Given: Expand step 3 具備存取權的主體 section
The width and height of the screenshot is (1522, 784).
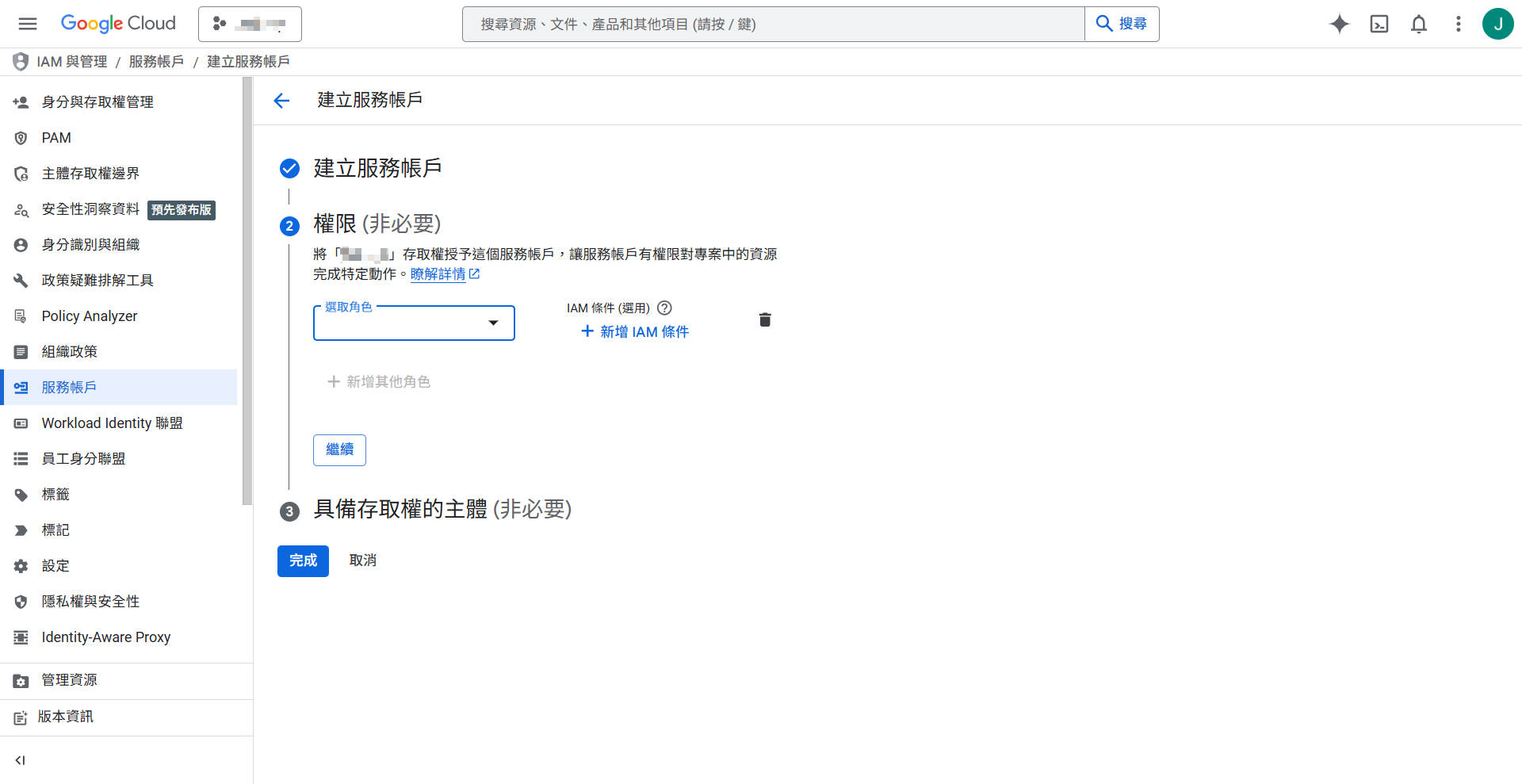Looking at the screenshot, I should click(x=442, y=509).
